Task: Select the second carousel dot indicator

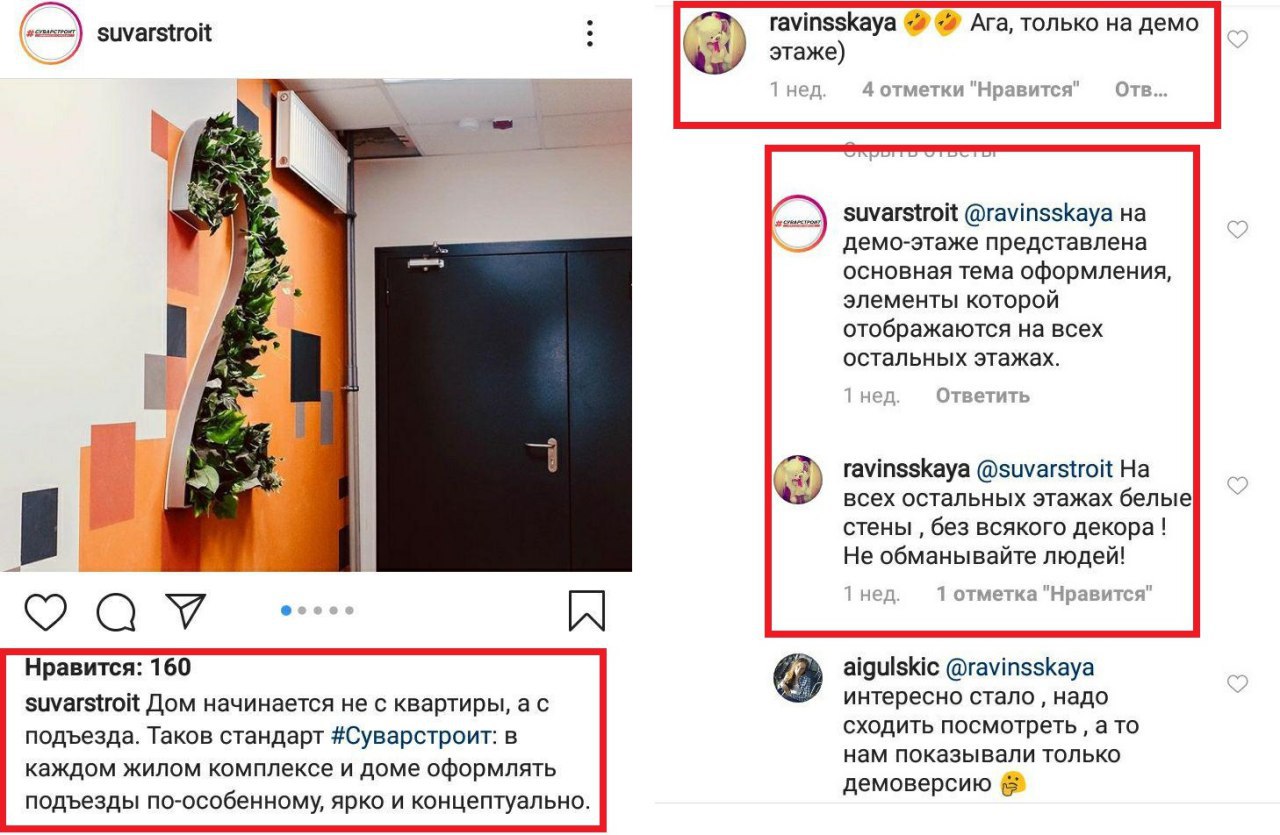Action: click(x=303, y=611)
